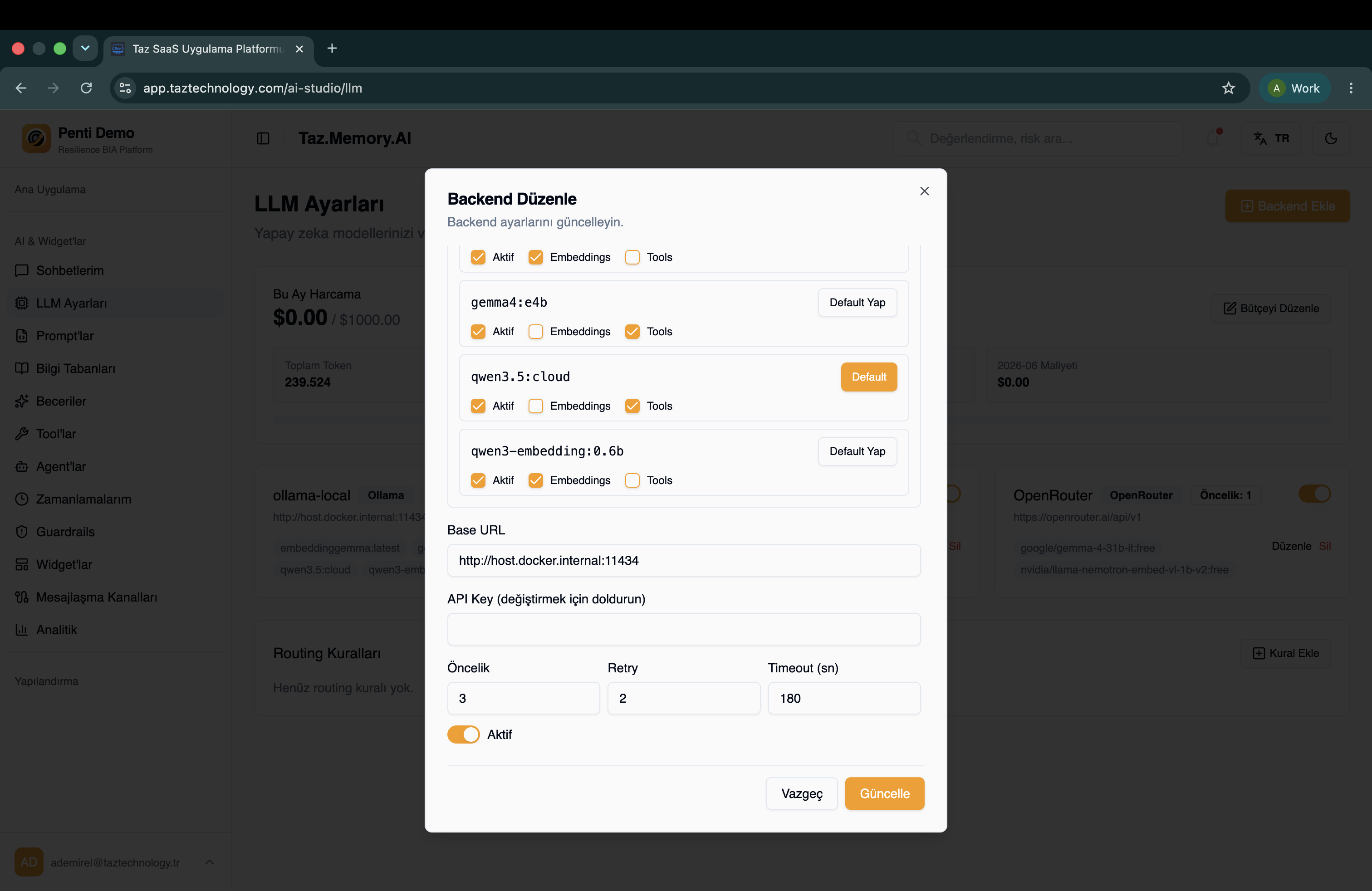Open Chrome three-dot menu
This screenshot has height=891, width=1372.
pyautogui.click(x=1351, y=88)
